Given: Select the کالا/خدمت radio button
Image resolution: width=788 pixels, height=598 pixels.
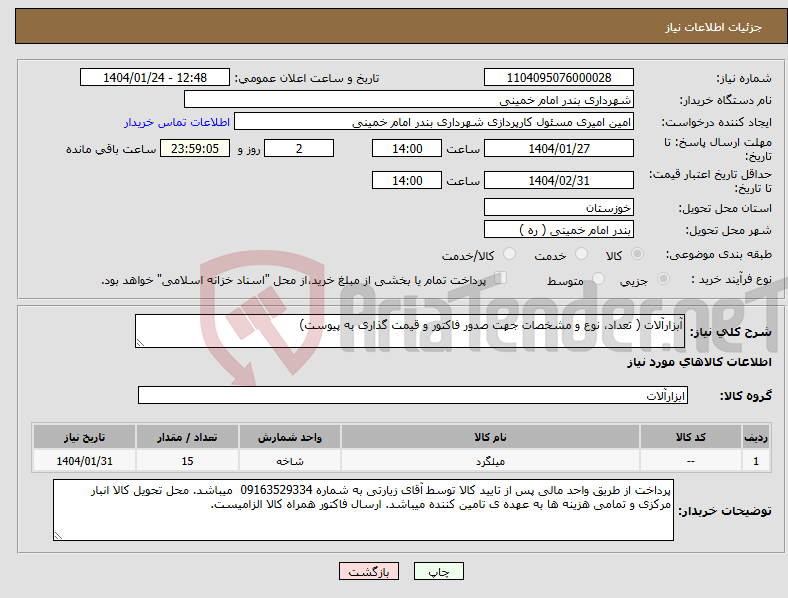Looking at the screenshot, I should tap(509, 254).
